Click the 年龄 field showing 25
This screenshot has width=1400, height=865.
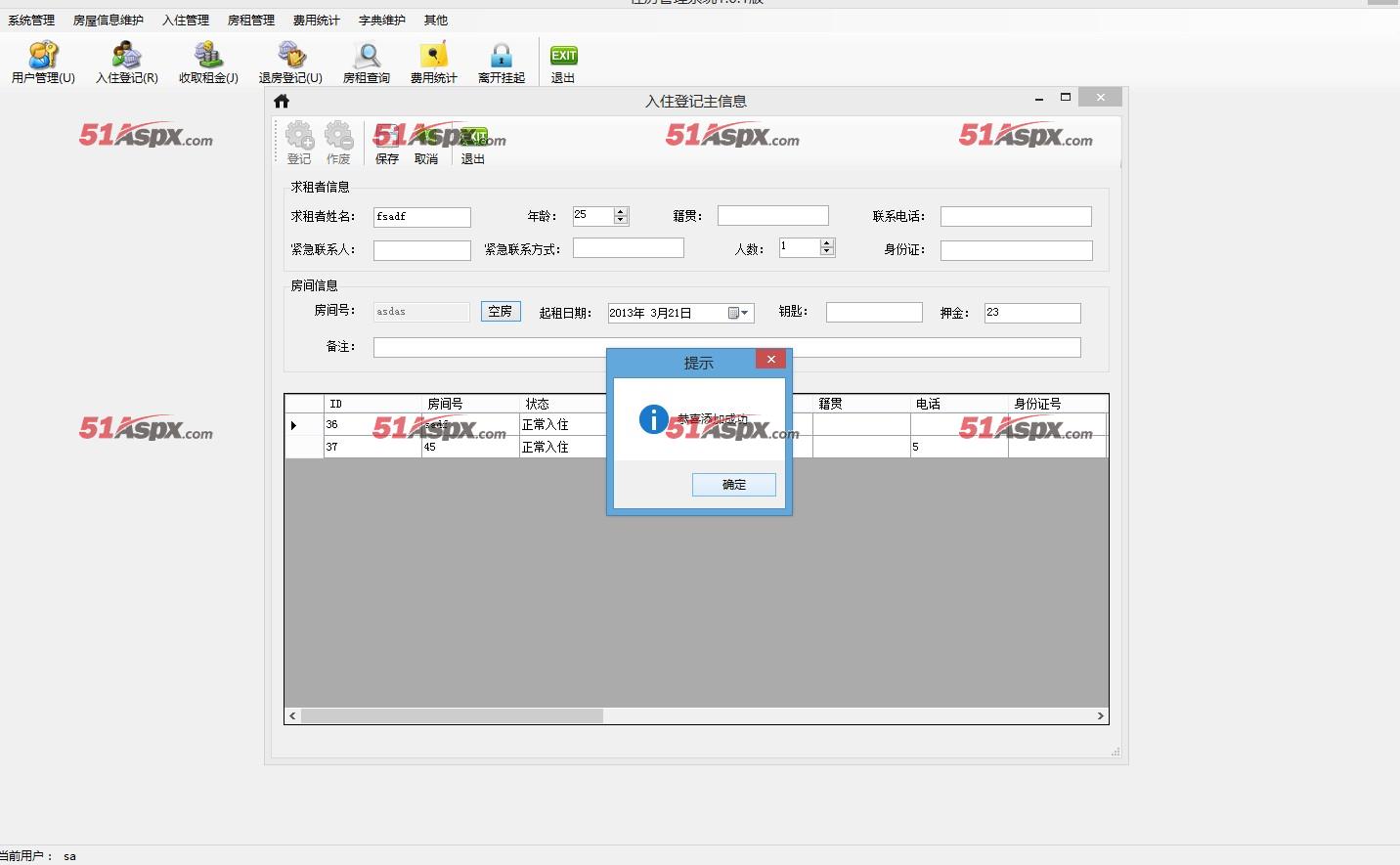point(593,216)
